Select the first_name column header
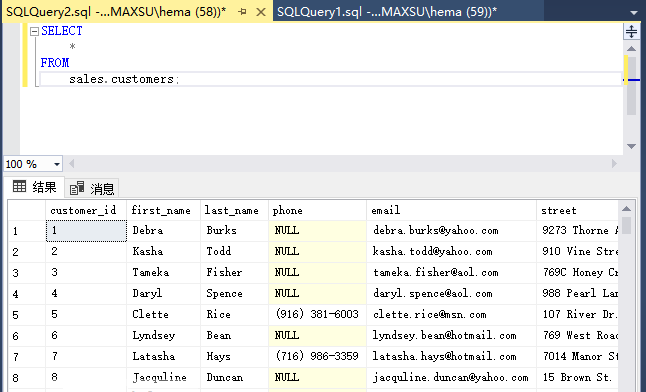The image size is (646, 392). (164, 210)
